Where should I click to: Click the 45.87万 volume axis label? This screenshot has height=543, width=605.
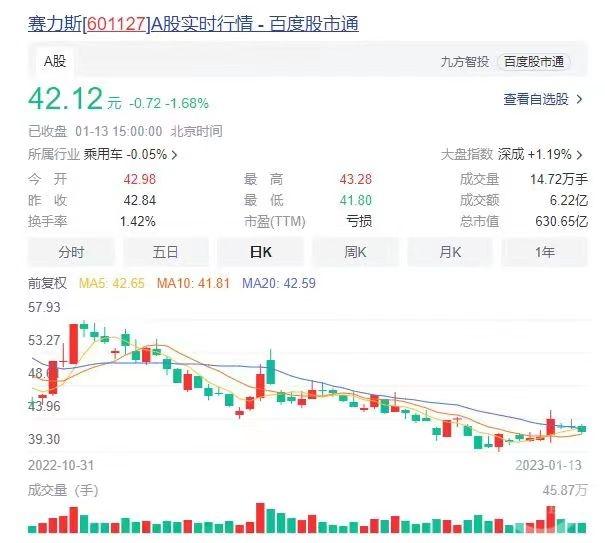(x=565, y=491)
